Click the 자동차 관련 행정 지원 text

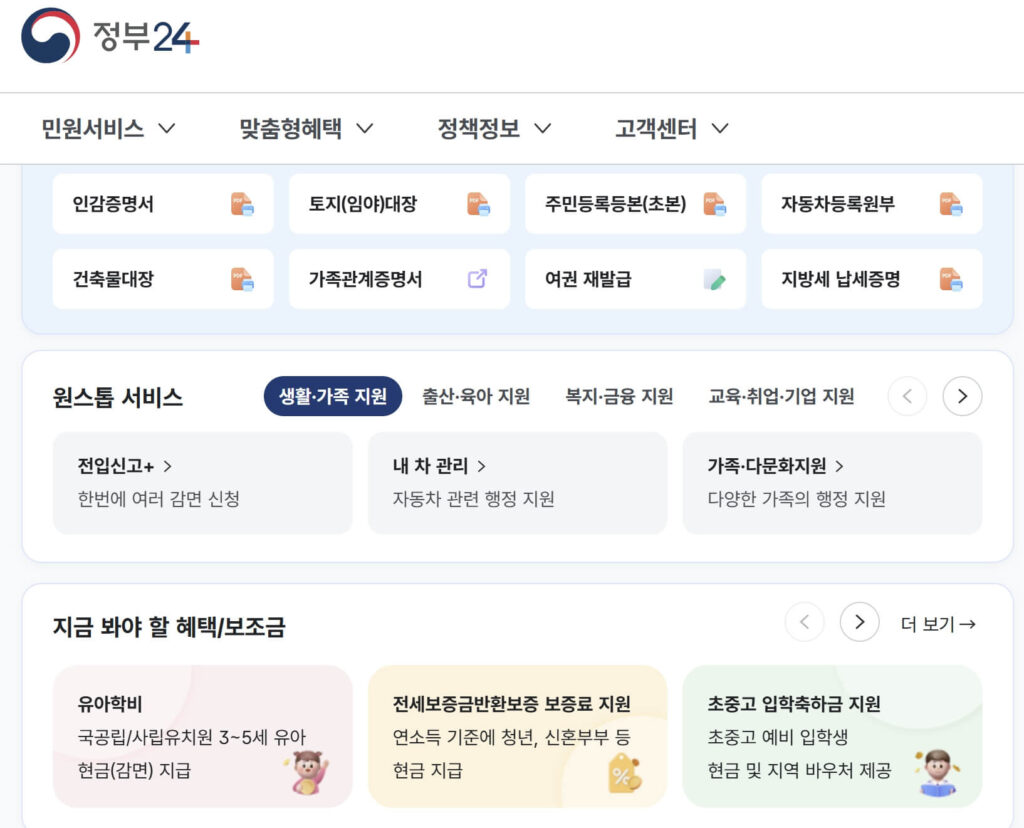(x=473, y=499)
